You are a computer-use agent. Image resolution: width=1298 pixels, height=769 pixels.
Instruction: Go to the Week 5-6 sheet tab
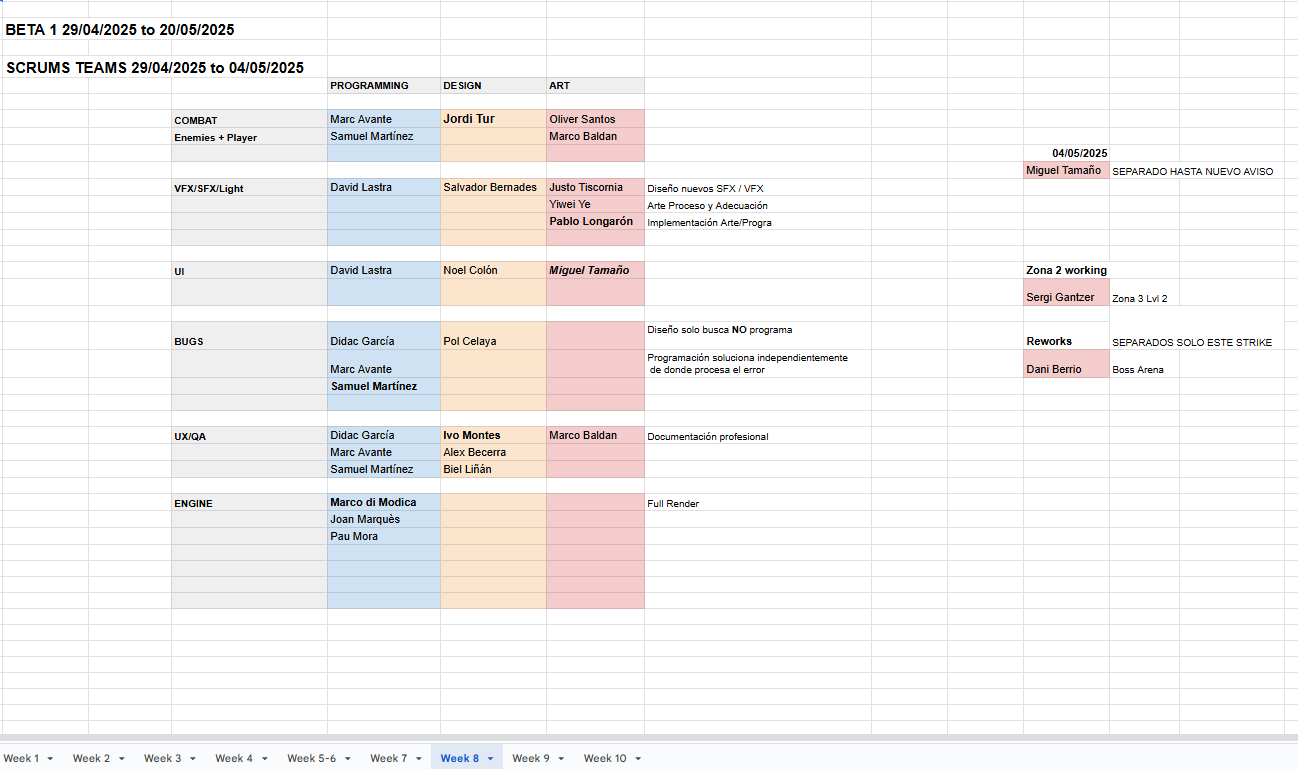[x=311, y=758]
